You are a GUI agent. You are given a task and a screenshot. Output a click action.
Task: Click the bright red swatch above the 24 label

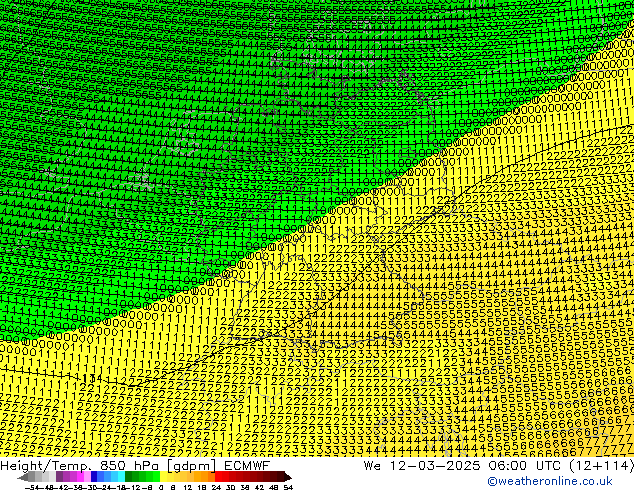(x=218, y=477)
